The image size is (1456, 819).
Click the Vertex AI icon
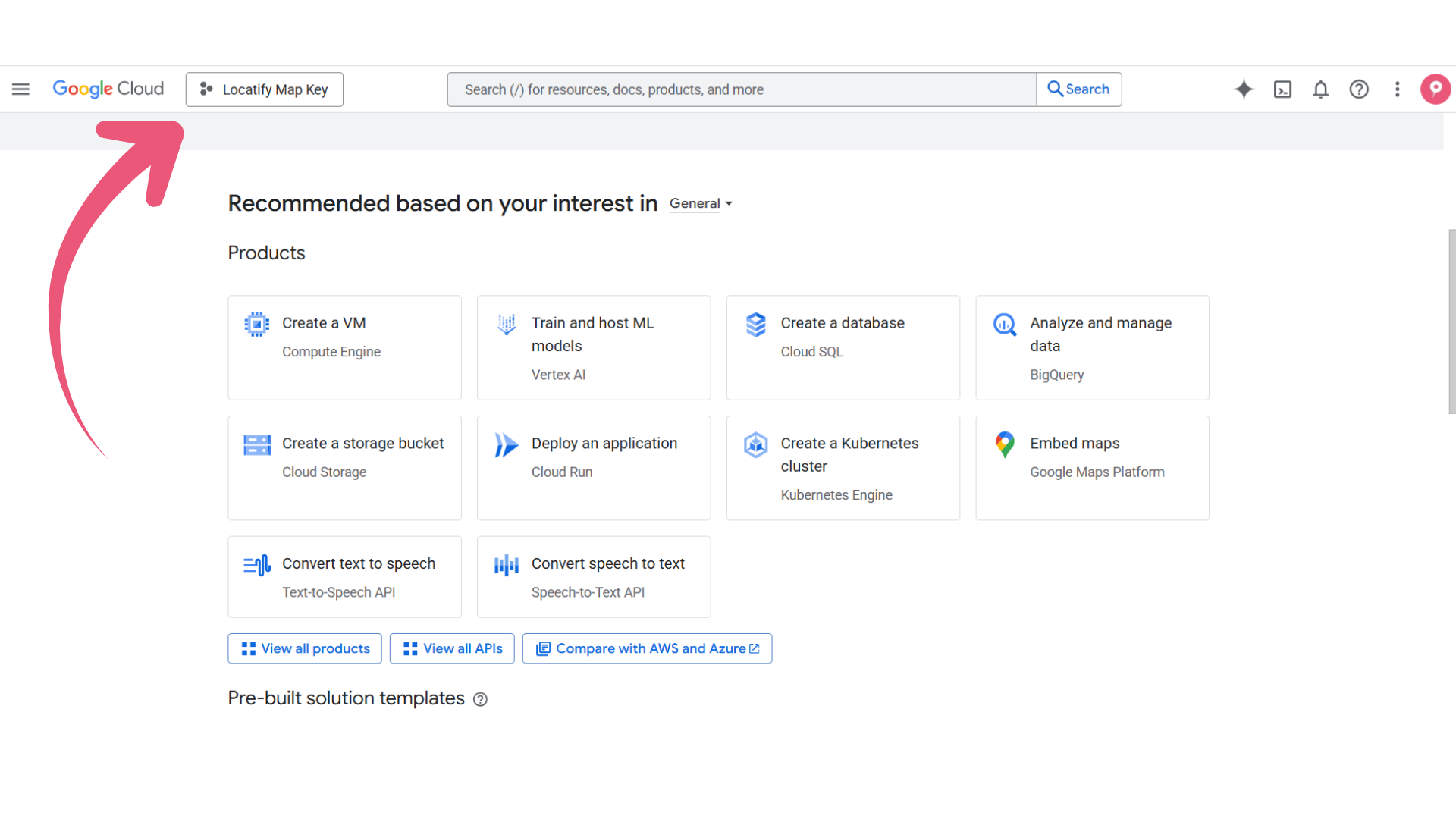coord(507,324)
